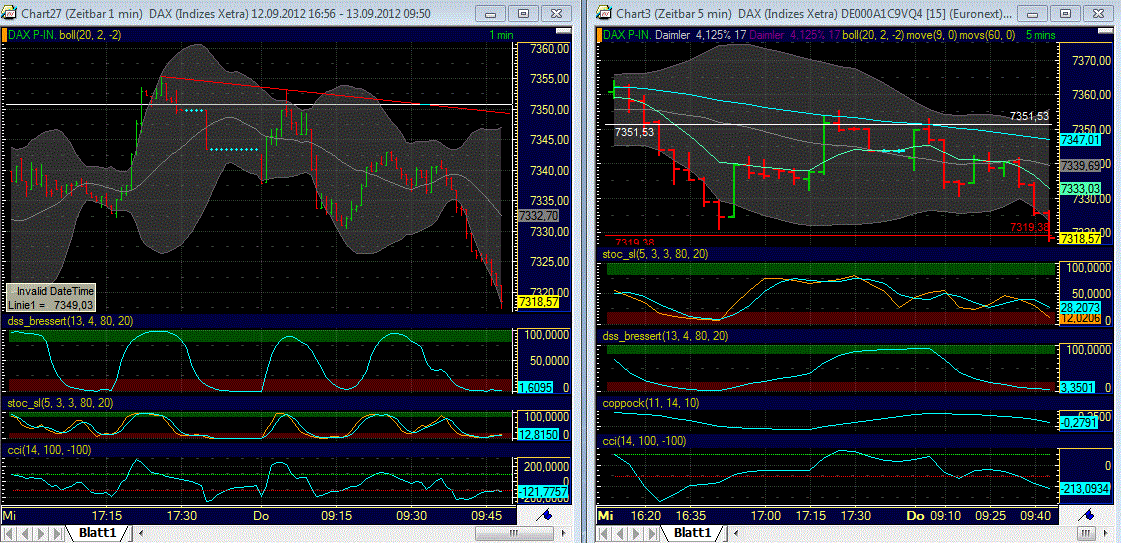Click the coppock(11, 14, 10) label

click(x=649, y=404)
